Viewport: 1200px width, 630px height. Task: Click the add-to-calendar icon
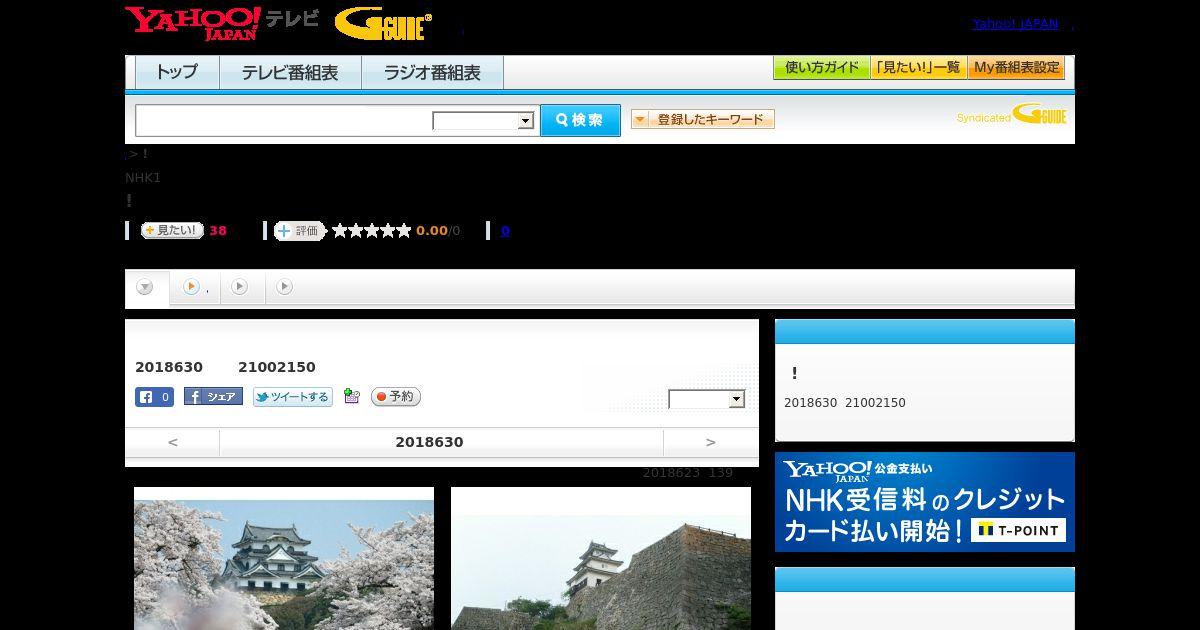(x=351, y=396)
